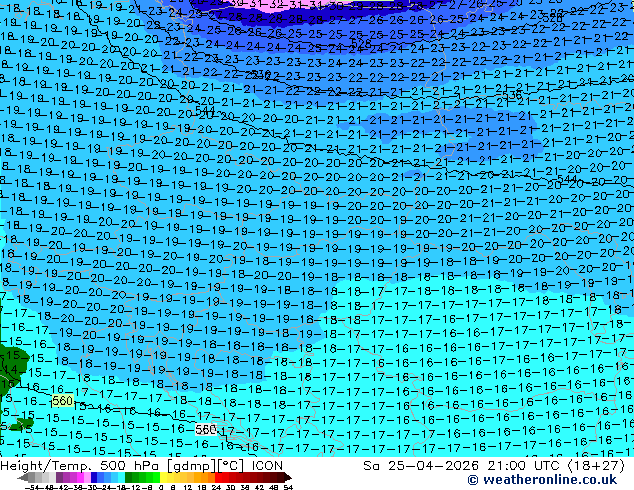Pick the yellow legend swatch above 0
Image resolution: width=634 pixels, height=490 pixels.
click(x=163, y=477)
